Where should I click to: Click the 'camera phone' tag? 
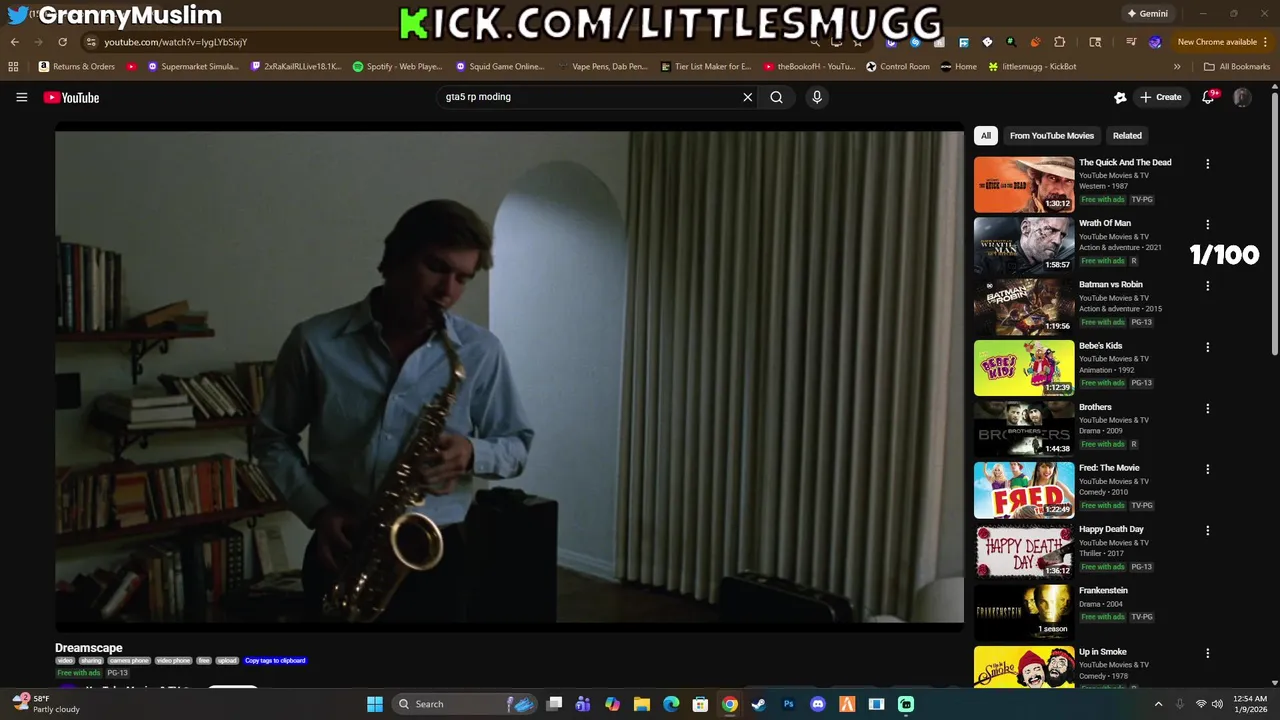129,661
